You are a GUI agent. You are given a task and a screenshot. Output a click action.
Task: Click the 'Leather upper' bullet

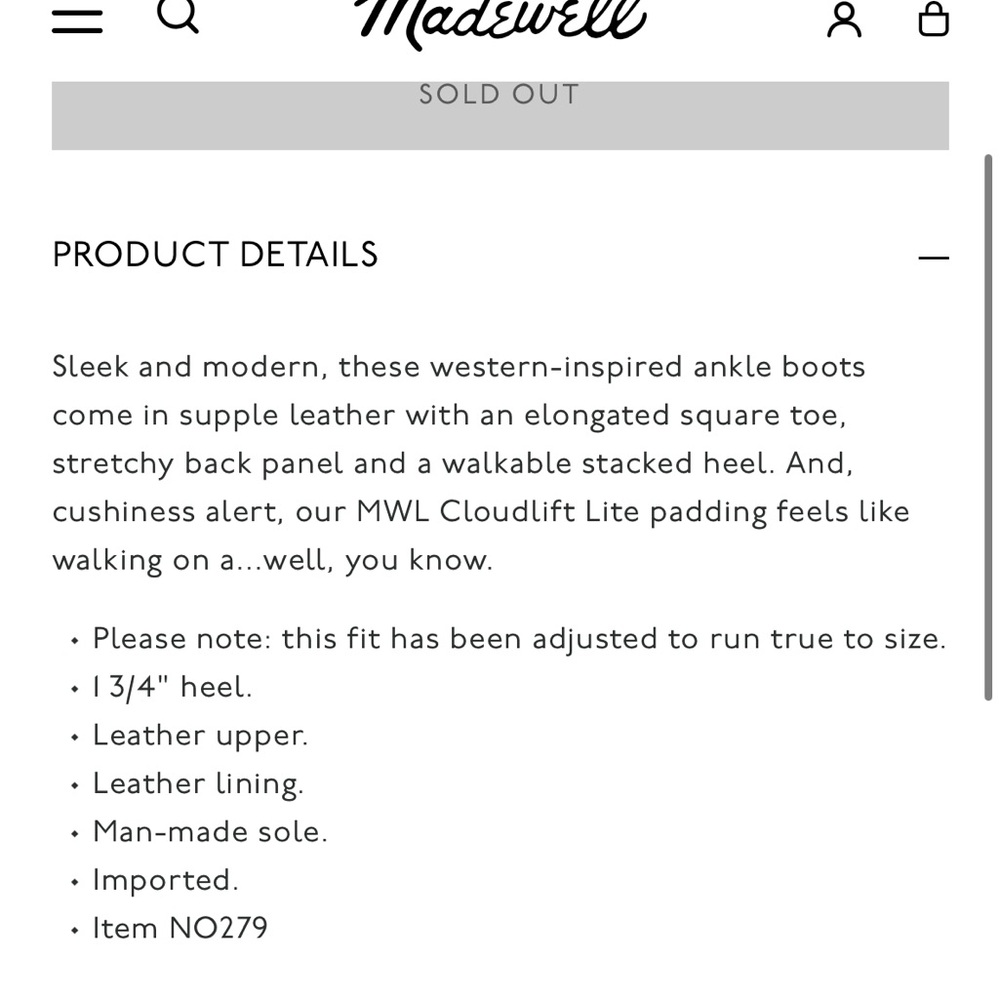(x=200, y=735)
